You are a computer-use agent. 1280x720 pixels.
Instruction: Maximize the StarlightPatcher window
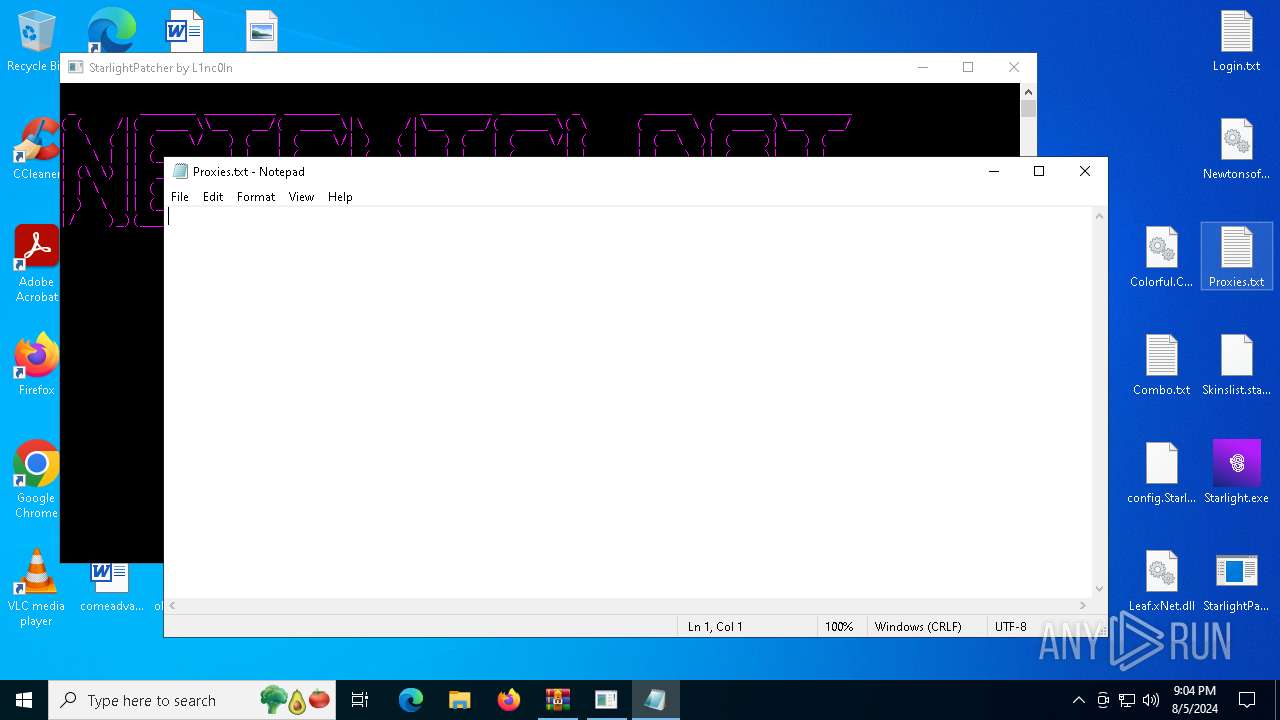click(968, 67)
